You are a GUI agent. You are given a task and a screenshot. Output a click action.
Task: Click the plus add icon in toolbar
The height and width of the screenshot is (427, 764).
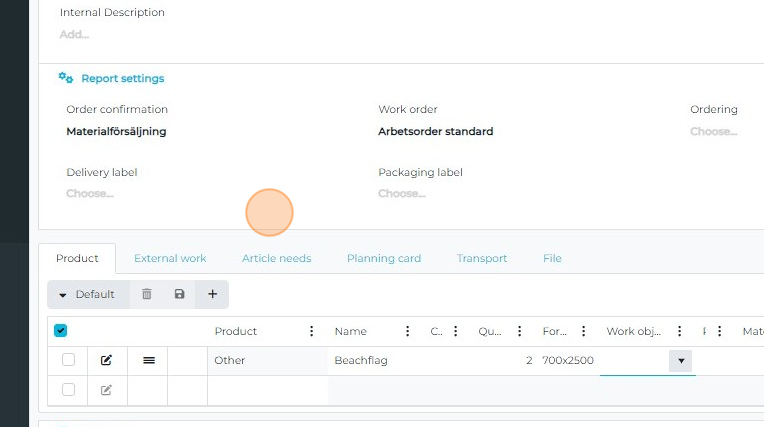point(212,294)
